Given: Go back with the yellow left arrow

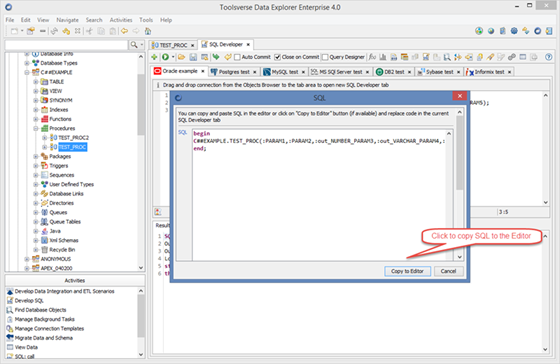Looking at the screenshot, I should (124, 31).
